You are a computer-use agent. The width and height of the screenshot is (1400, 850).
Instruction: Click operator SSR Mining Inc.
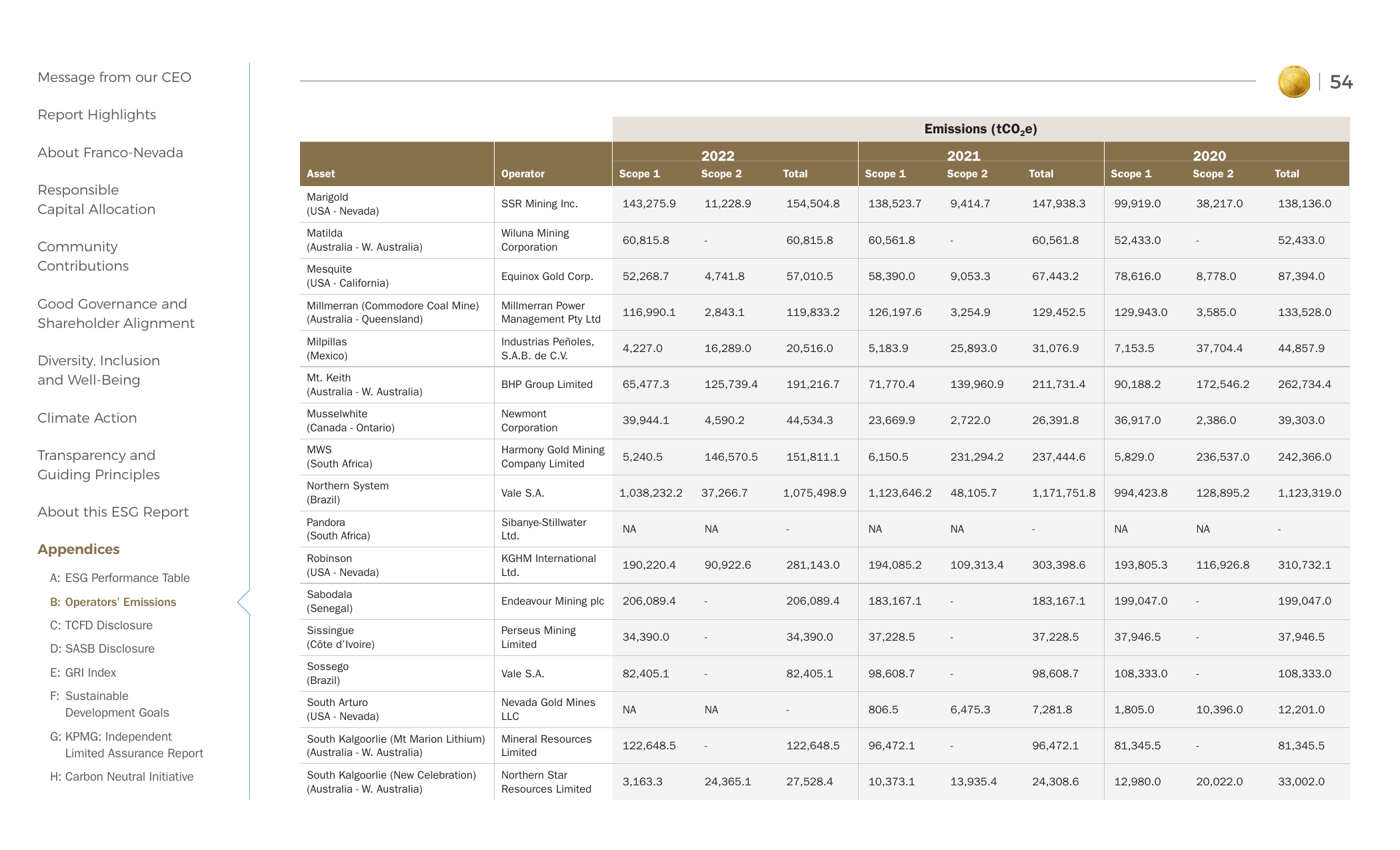[x=539, y=204]
